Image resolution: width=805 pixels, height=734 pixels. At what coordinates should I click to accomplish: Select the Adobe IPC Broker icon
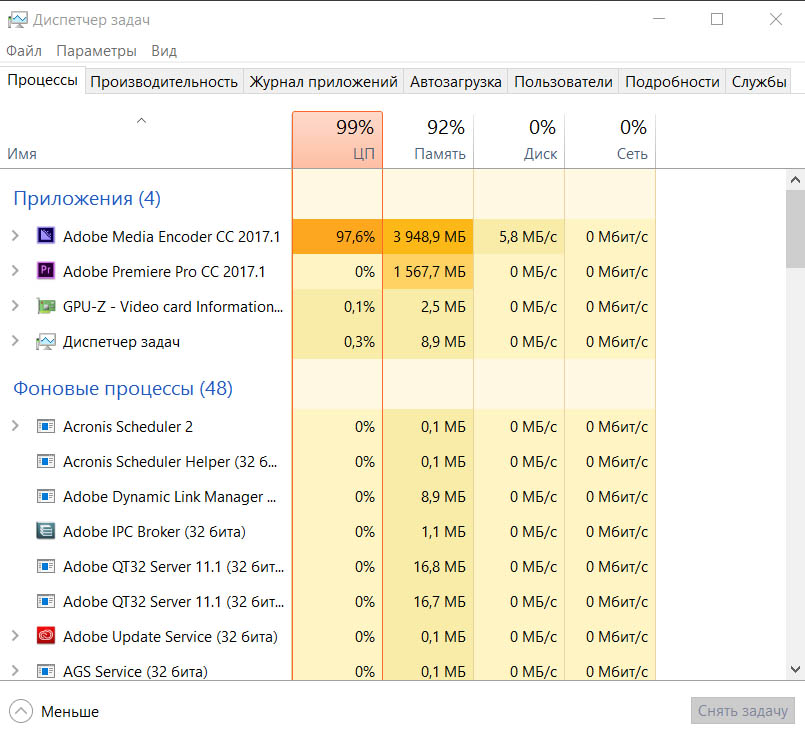coord(46,531)
